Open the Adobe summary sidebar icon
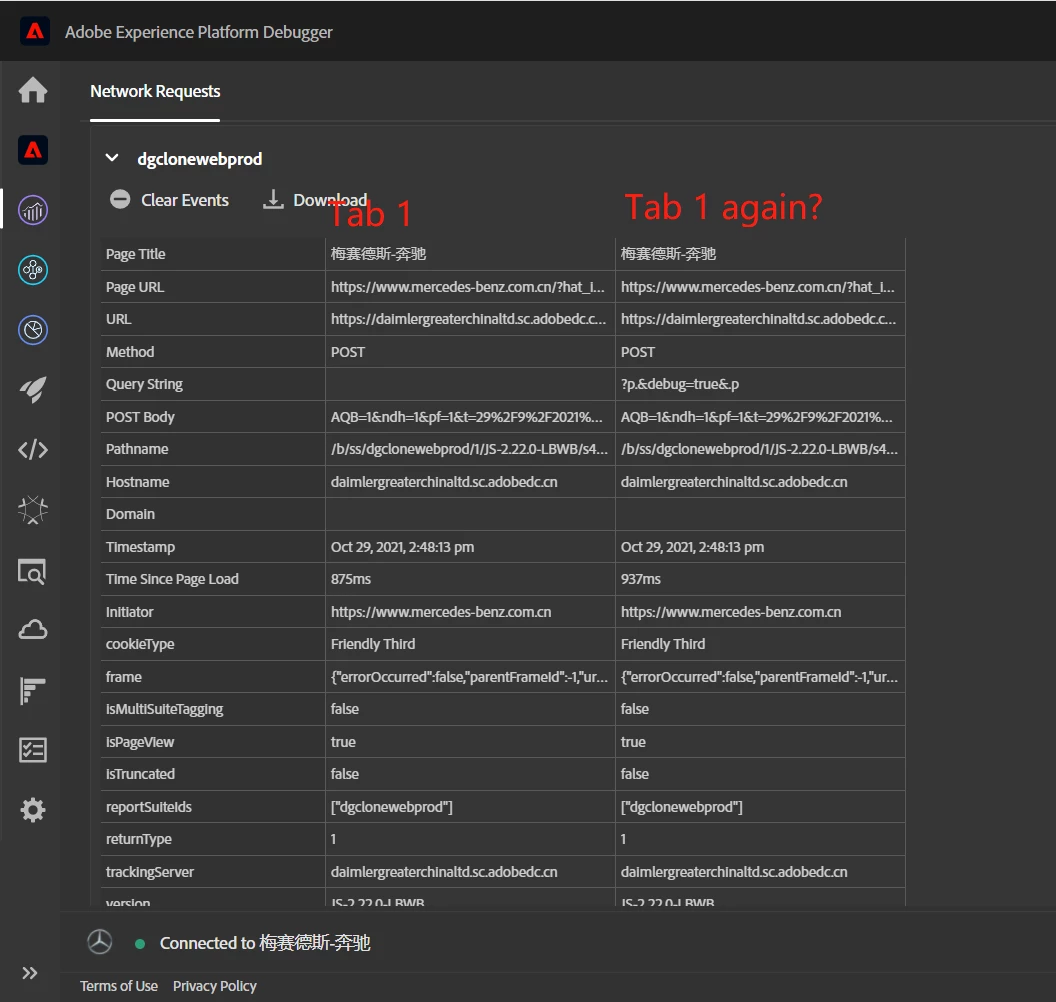Image resolution: width=1056 pixels, height=1002 pixels. [x=32, y=149]
